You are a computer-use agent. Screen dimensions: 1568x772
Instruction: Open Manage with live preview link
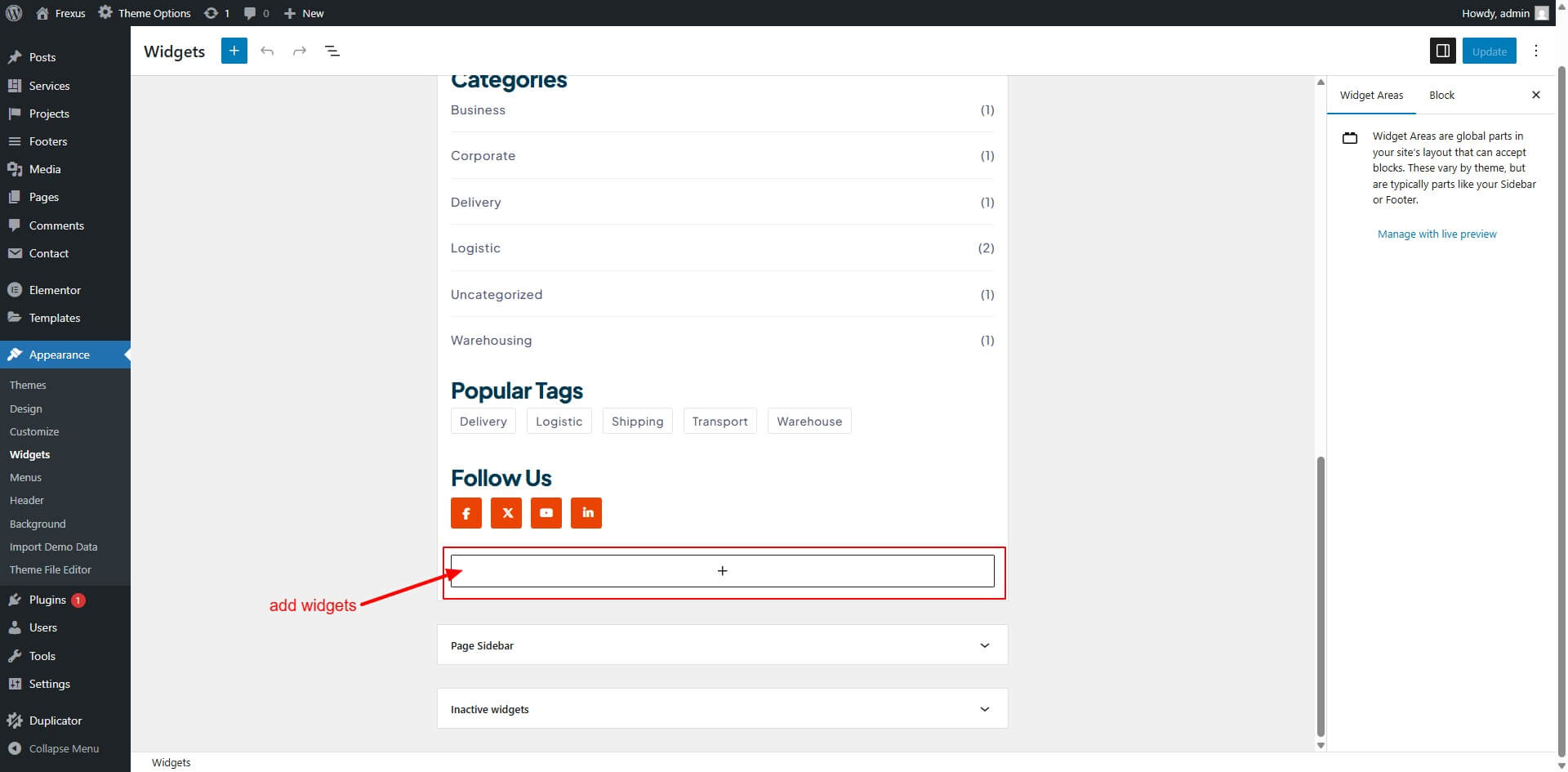pyautogui.click(x=1437, y=234)
